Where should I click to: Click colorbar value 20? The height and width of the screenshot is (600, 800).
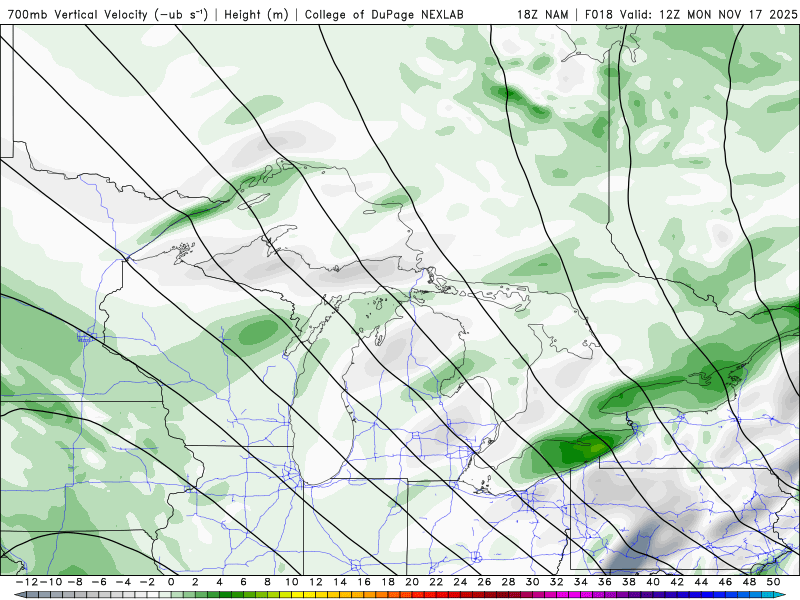click(412, 582)
